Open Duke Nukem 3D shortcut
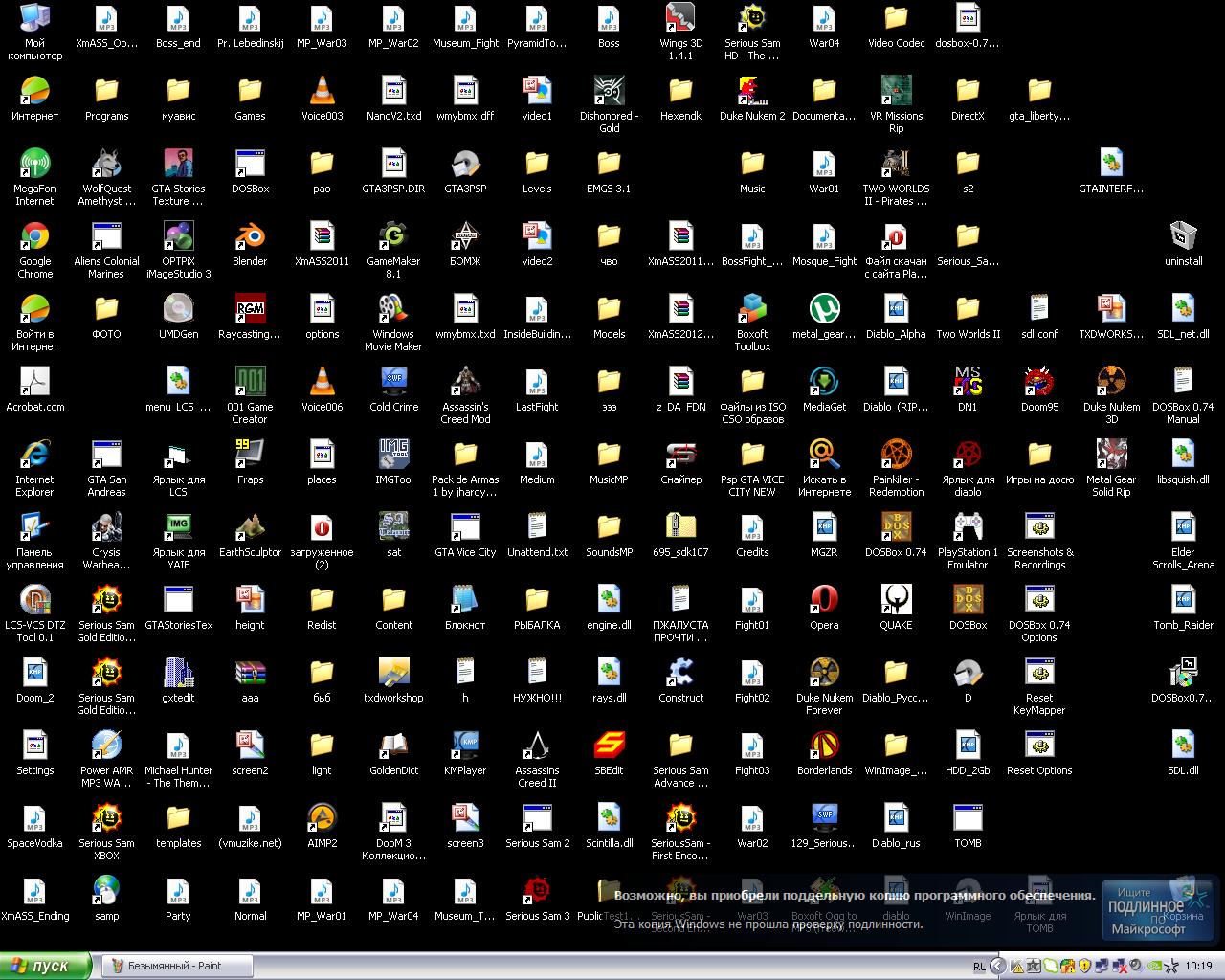Image resolution: width=1225 pixels, height=980 pixels. (x=1111, y=381)
